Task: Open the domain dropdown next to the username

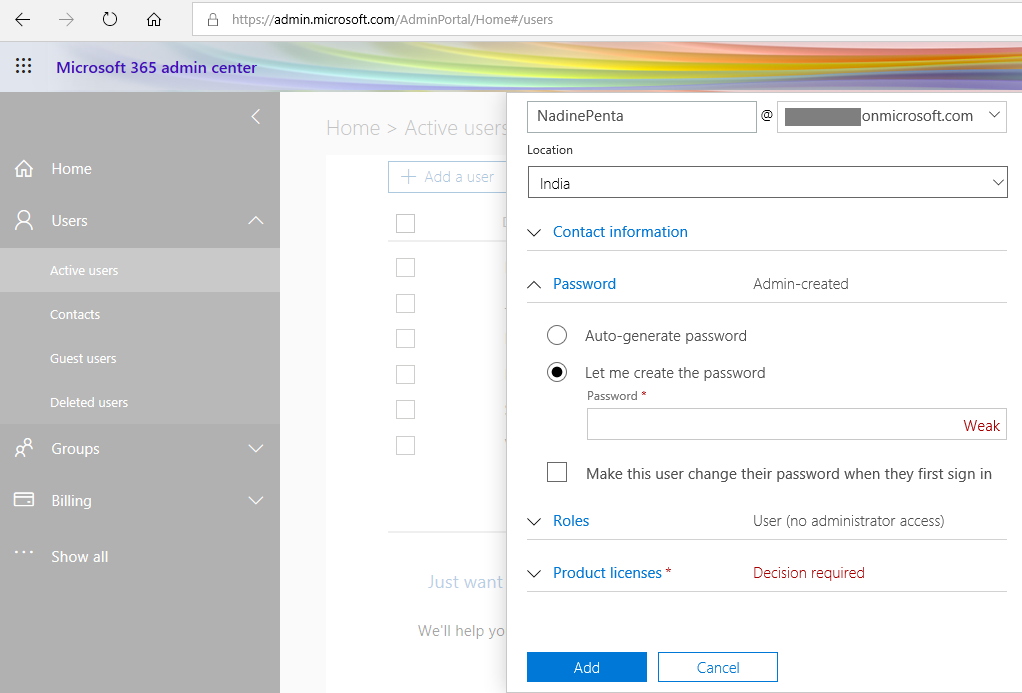Action: pos(994,116)
